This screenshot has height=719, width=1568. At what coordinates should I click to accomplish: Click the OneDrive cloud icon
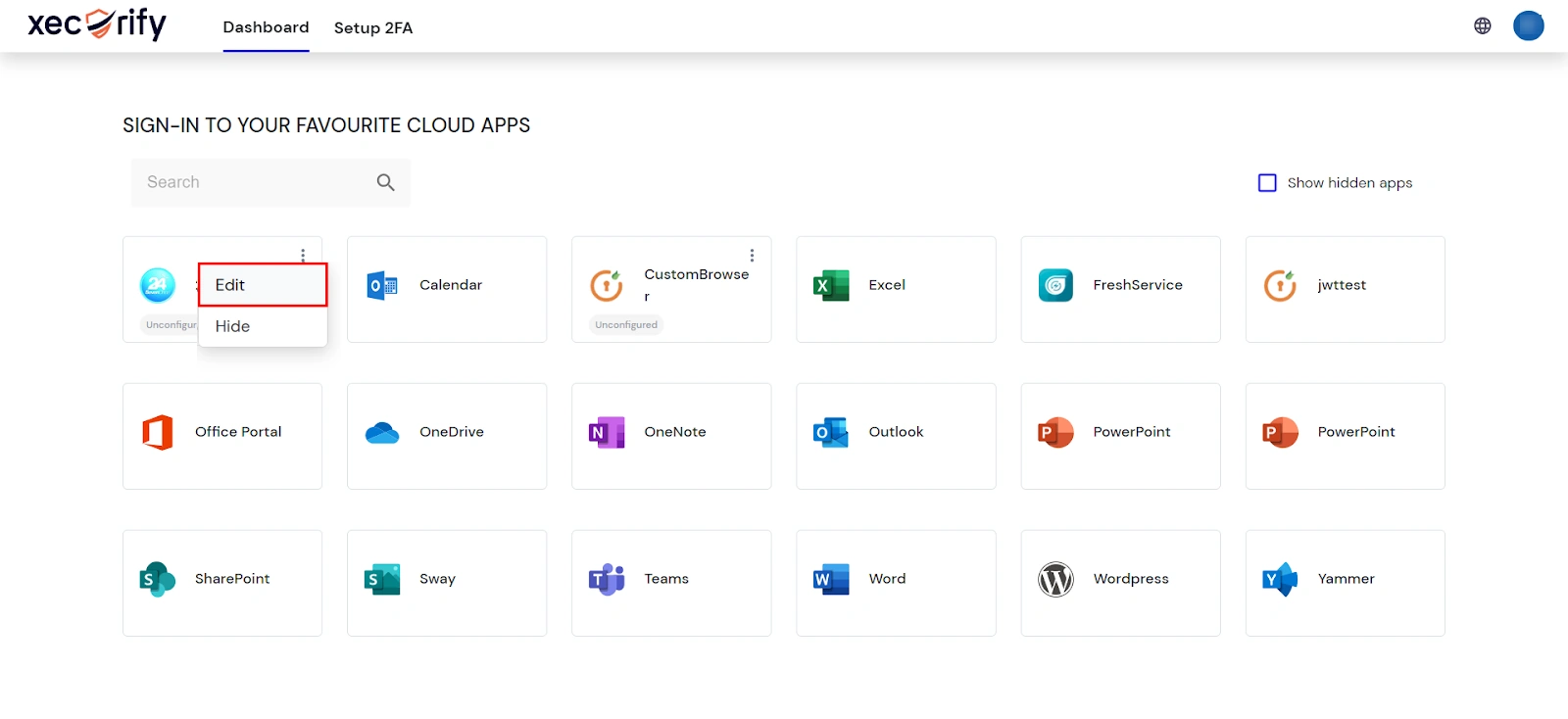(x=381, y=432)
